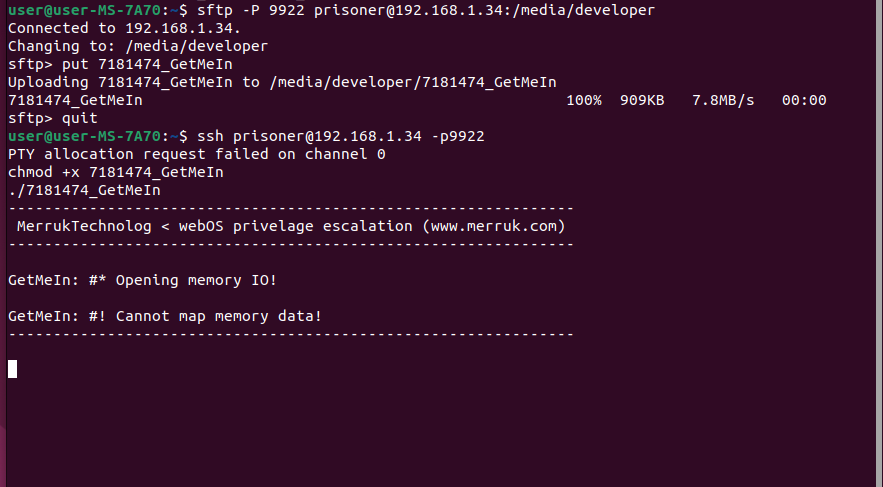Screen dimensions: 883x487
Task: Click the 00:00 transfer time remaining
Action: coord(804,100)
